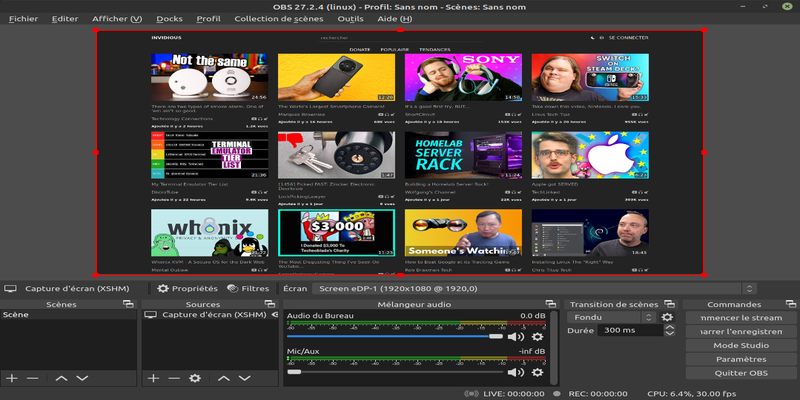
Task: Open Mic/Aux settings gear
Action: 537,372
